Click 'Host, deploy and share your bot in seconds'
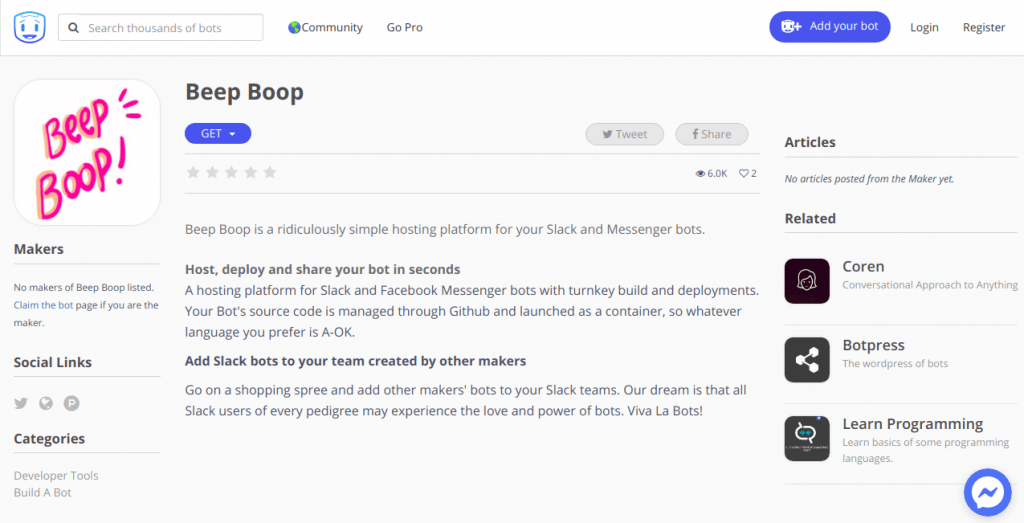1024x523 pixels. coord(323,270)
